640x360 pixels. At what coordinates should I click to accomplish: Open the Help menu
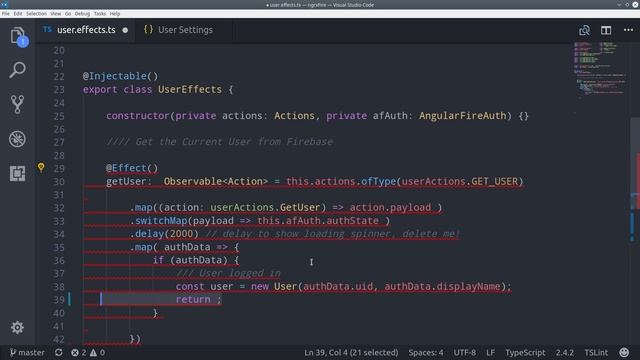tap(115, 13)
